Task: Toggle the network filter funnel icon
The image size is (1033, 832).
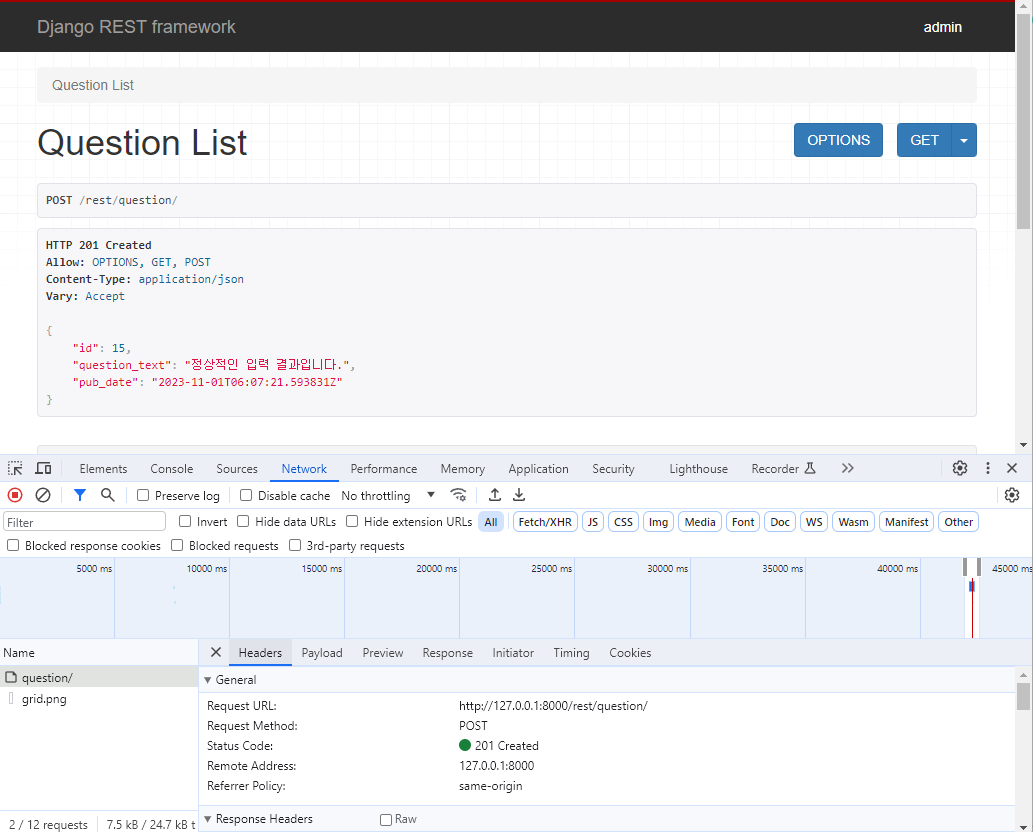Action: point(80,495)
